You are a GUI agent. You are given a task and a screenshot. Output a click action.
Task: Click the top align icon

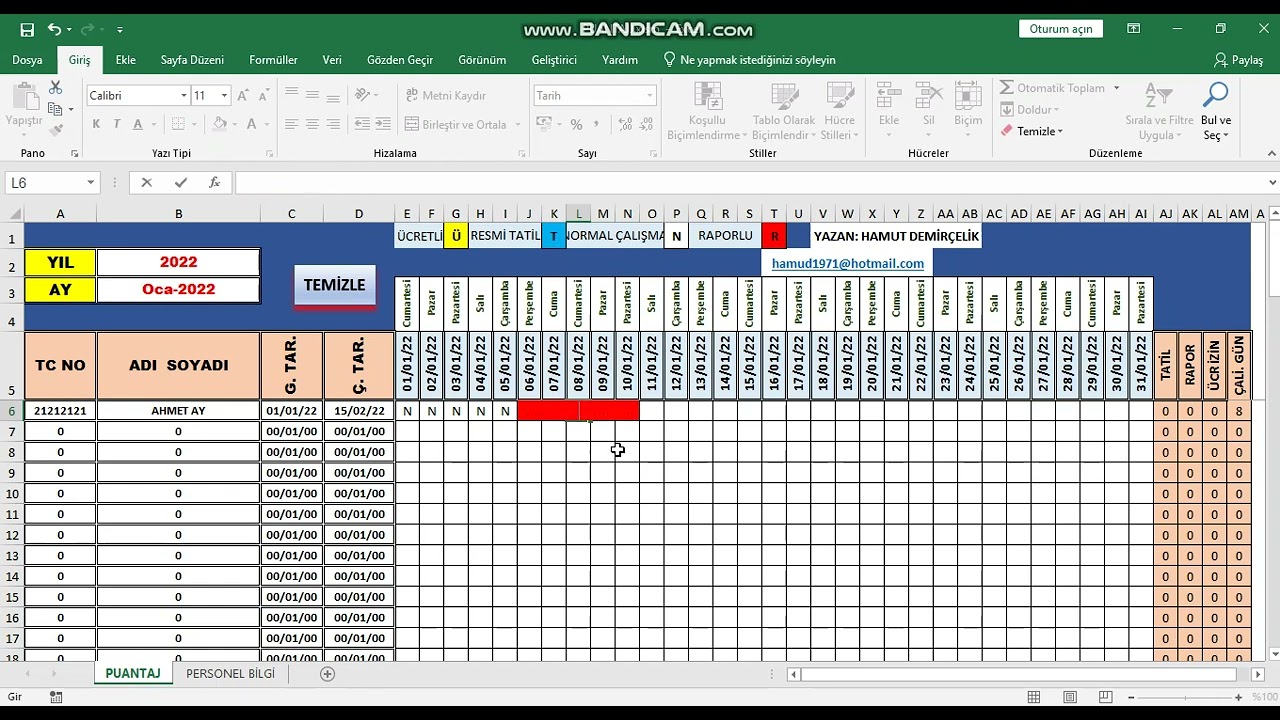click(x=291, y=95)
